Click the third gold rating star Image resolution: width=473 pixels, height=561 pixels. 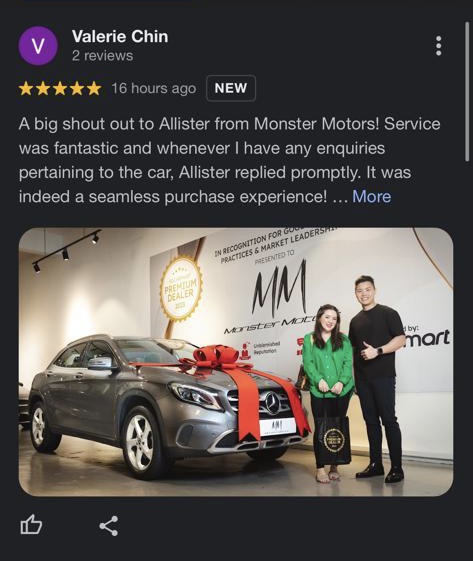(60, 88)
